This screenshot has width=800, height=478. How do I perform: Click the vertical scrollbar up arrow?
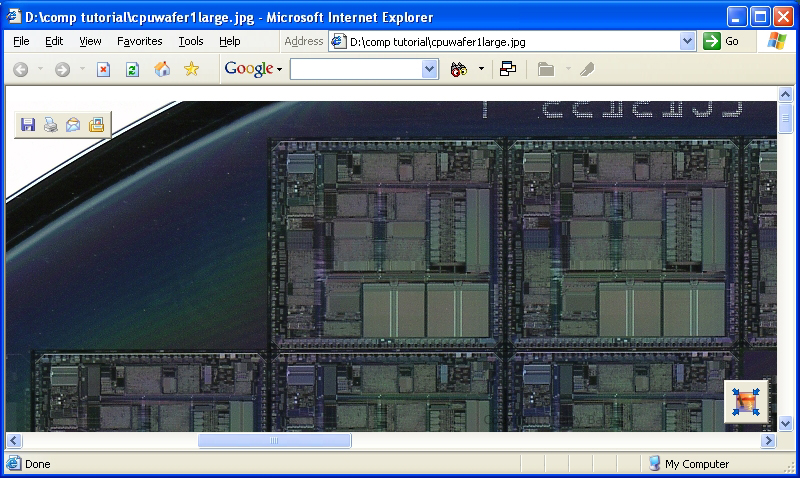[x=785, y=94]
